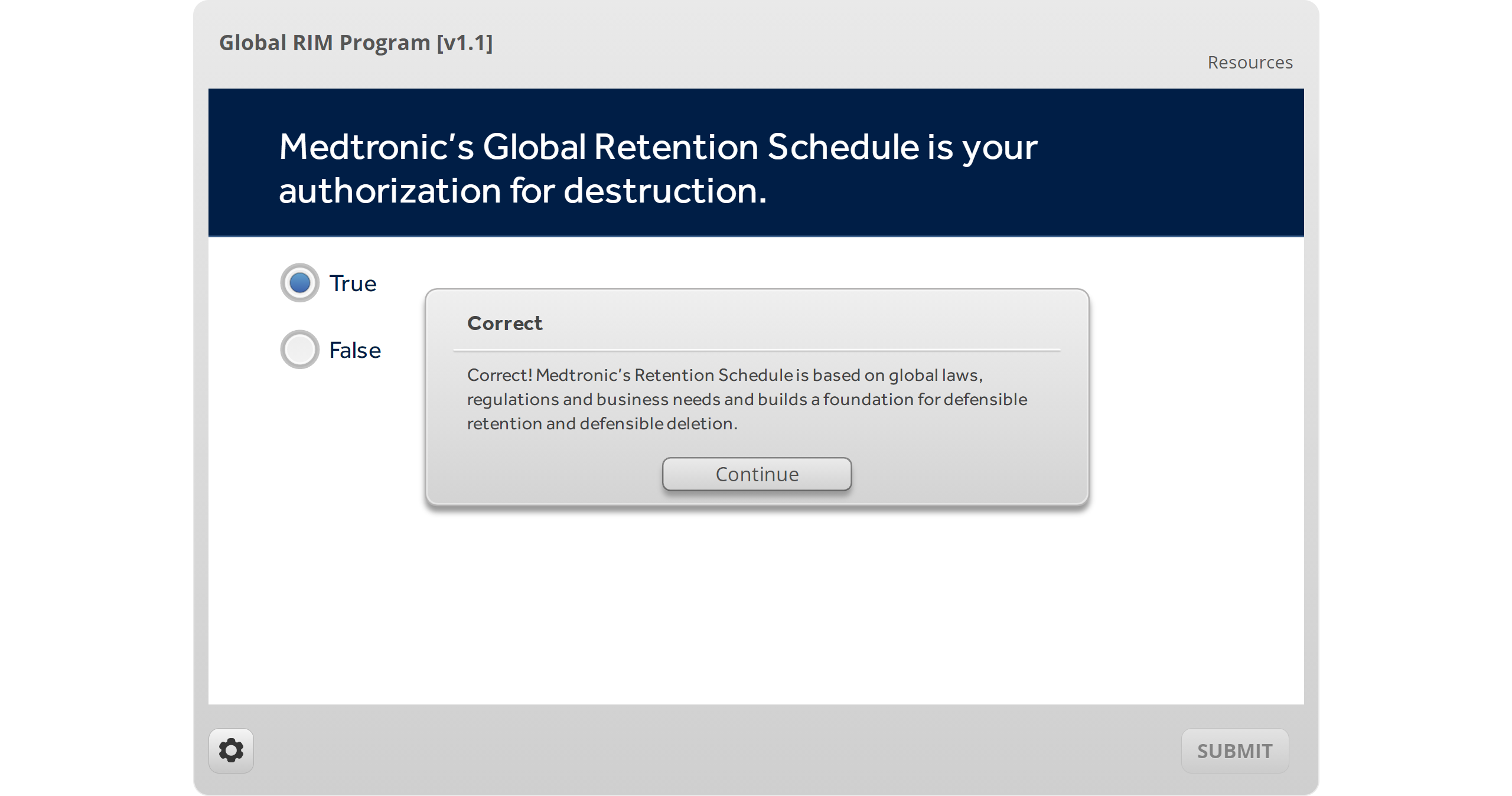1512x796 pixels.
Task: Click the 'Correct' feedback dialog title
Action: click(x=504, y=324)
